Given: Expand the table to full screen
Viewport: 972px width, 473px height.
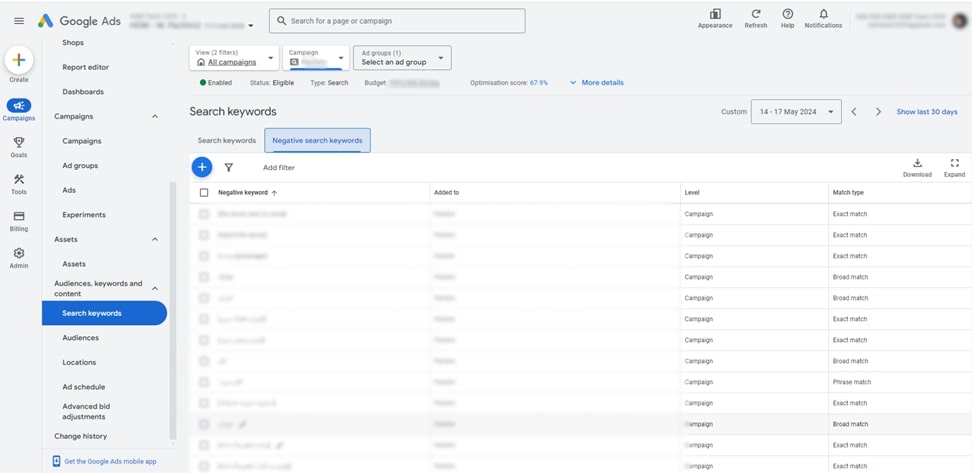Looking at the screenshot, I should click(954, 164).
